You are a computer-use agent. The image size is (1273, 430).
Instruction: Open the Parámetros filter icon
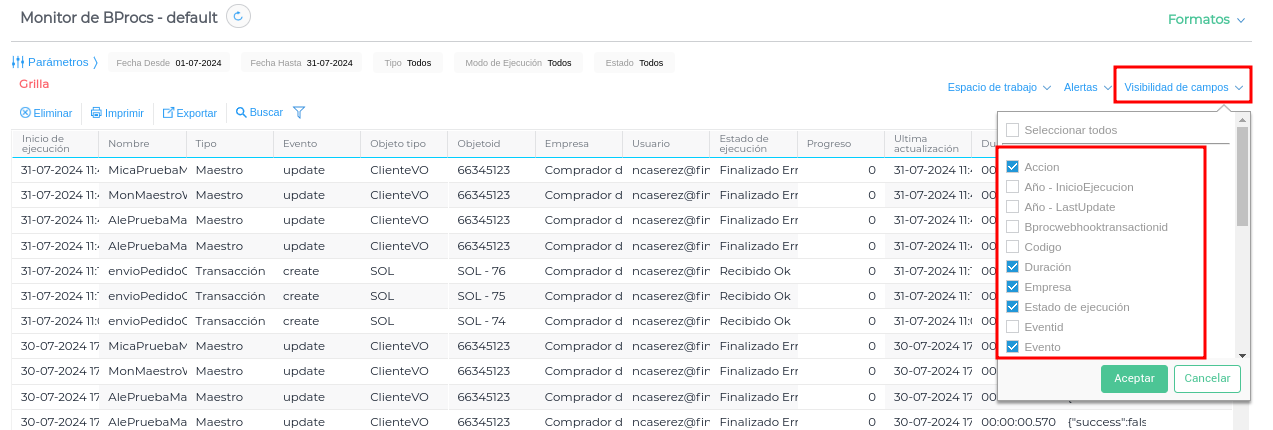point(17,62)
